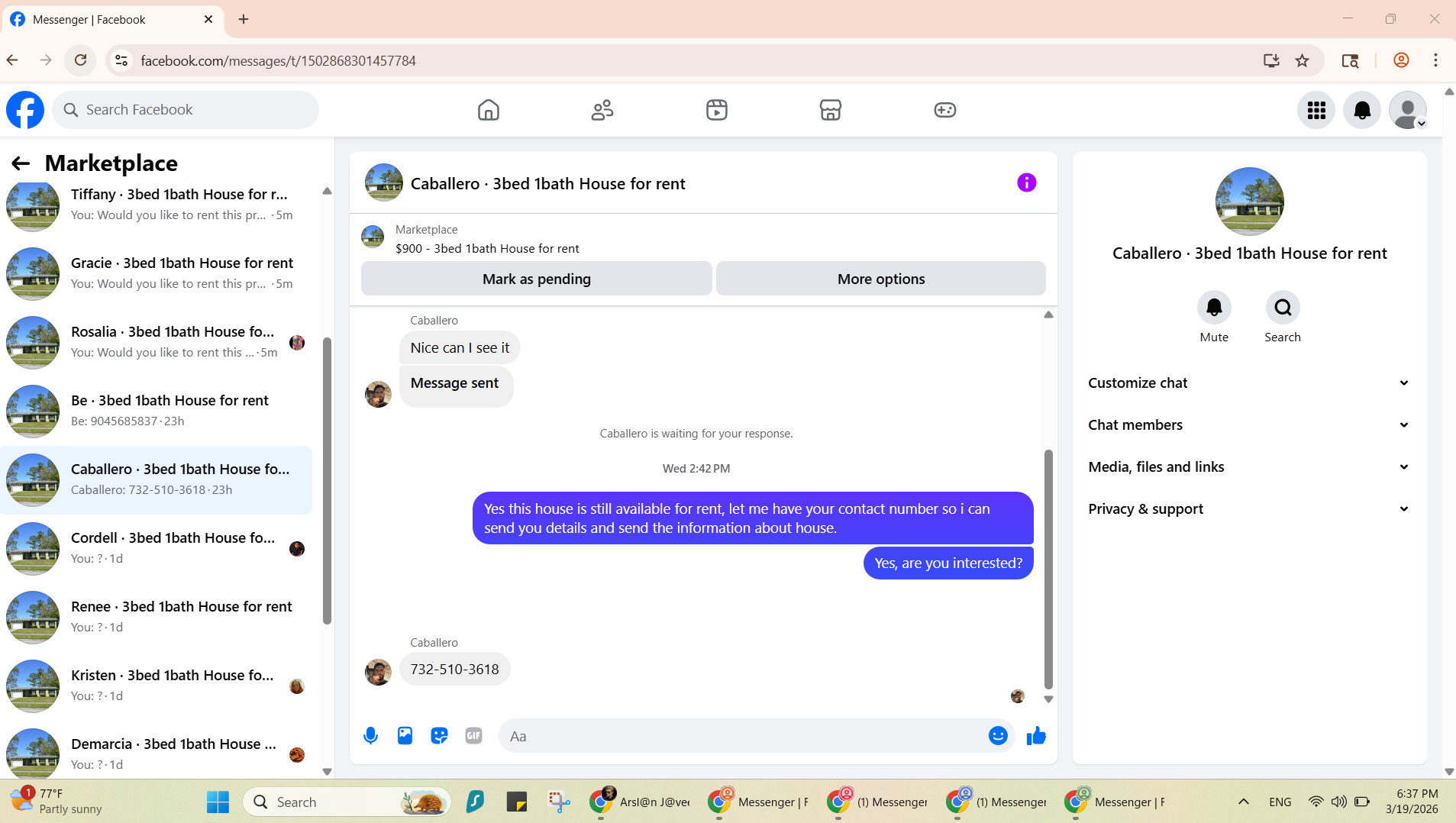This screenshot has width=1456, height=823.
Task: Open Rosalia's house for rent chat
Action: pos(157,342)
